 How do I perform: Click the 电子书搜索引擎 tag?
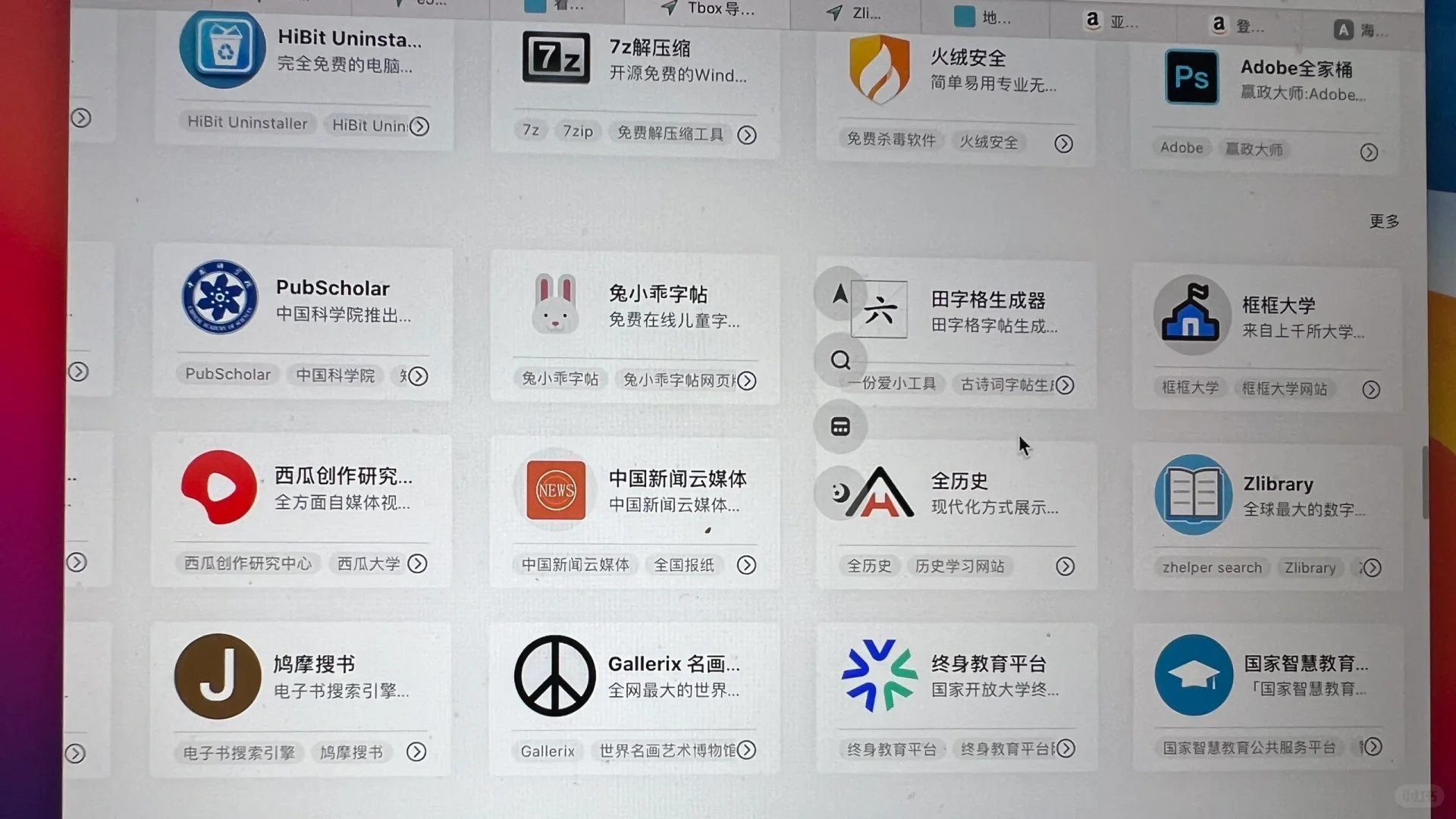point(239,752)
